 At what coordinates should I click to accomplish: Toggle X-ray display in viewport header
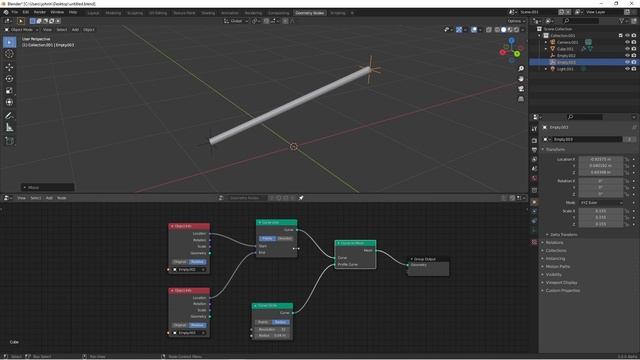pos(489,30)
